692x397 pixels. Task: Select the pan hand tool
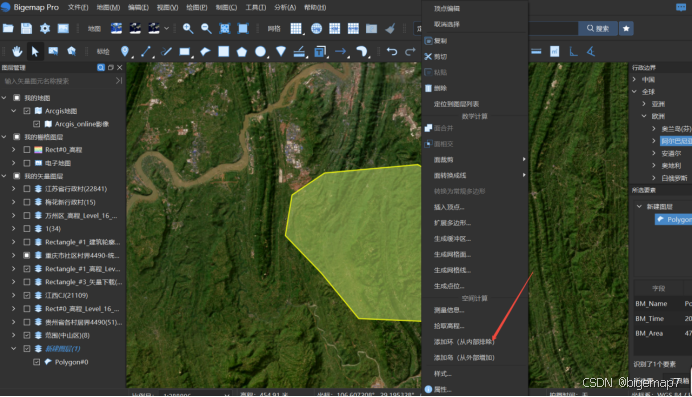[x=17, y=52]
